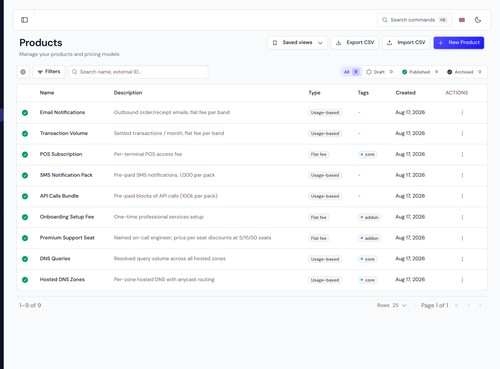Select the Archived status tab
The width and height of the screenshot is (500, 369).
pos(464,72)
